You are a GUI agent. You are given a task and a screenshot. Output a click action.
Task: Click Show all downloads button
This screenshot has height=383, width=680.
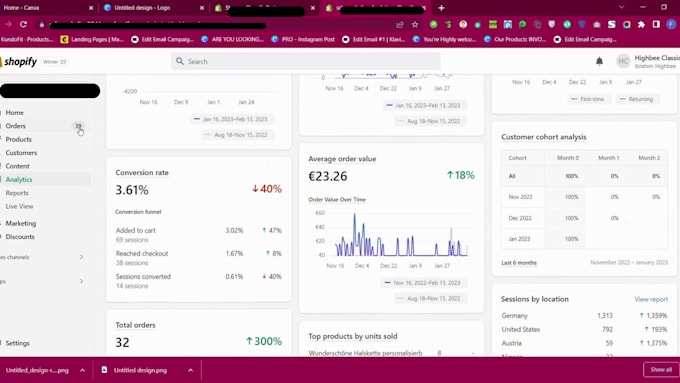[661, 370]
